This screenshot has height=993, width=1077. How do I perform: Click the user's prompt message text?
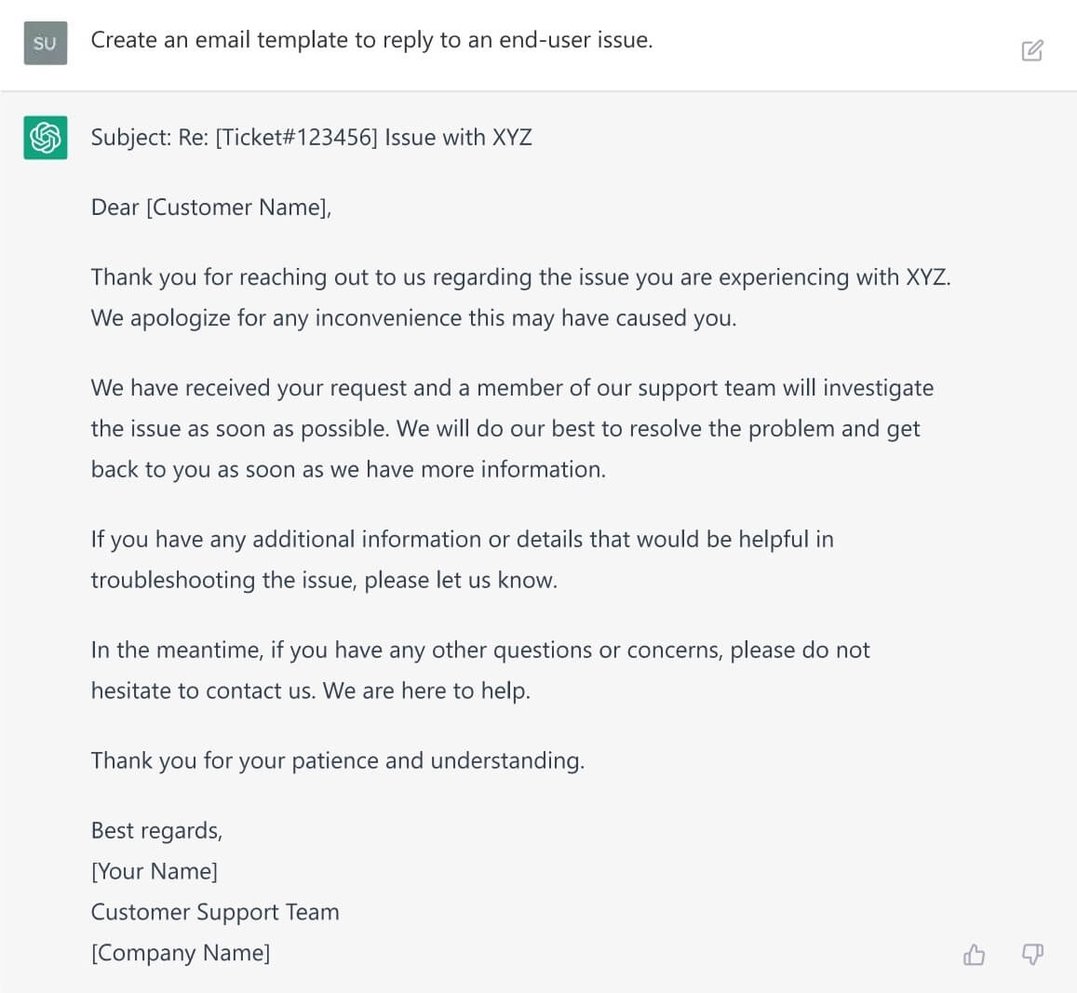click(x=370, y=40)
